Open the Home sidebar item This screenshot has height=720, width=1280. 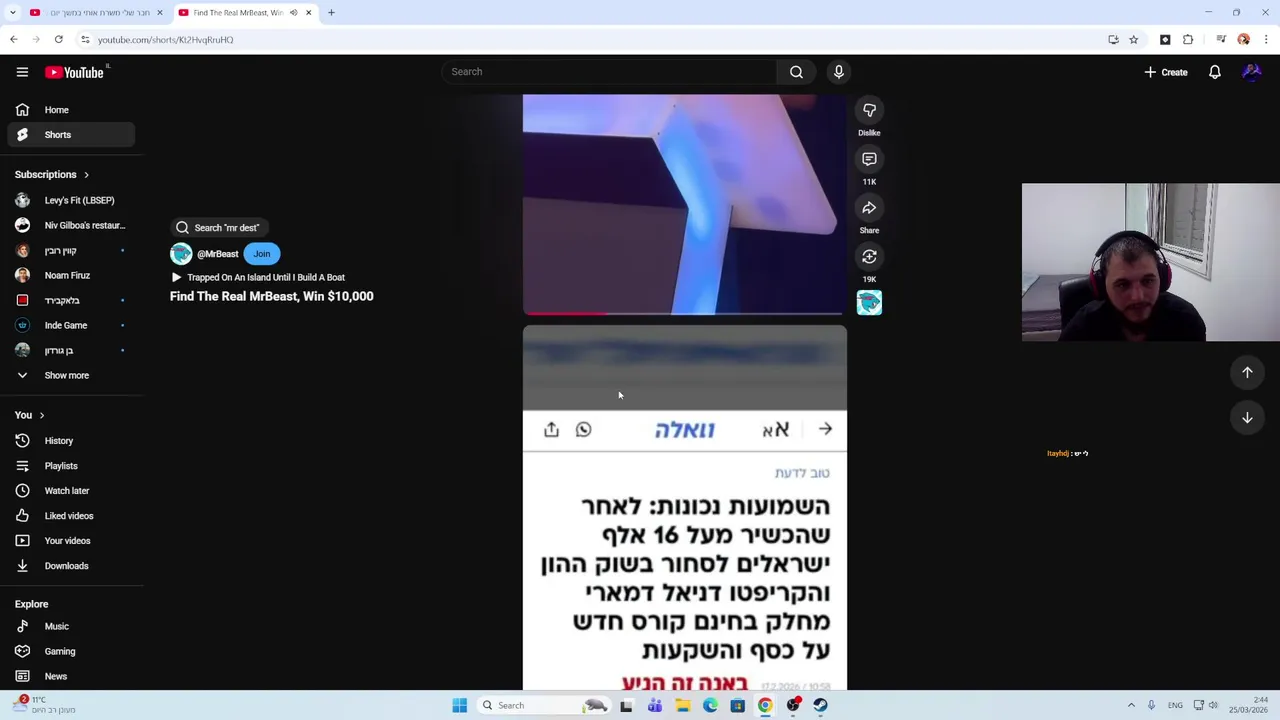(70, 110)
